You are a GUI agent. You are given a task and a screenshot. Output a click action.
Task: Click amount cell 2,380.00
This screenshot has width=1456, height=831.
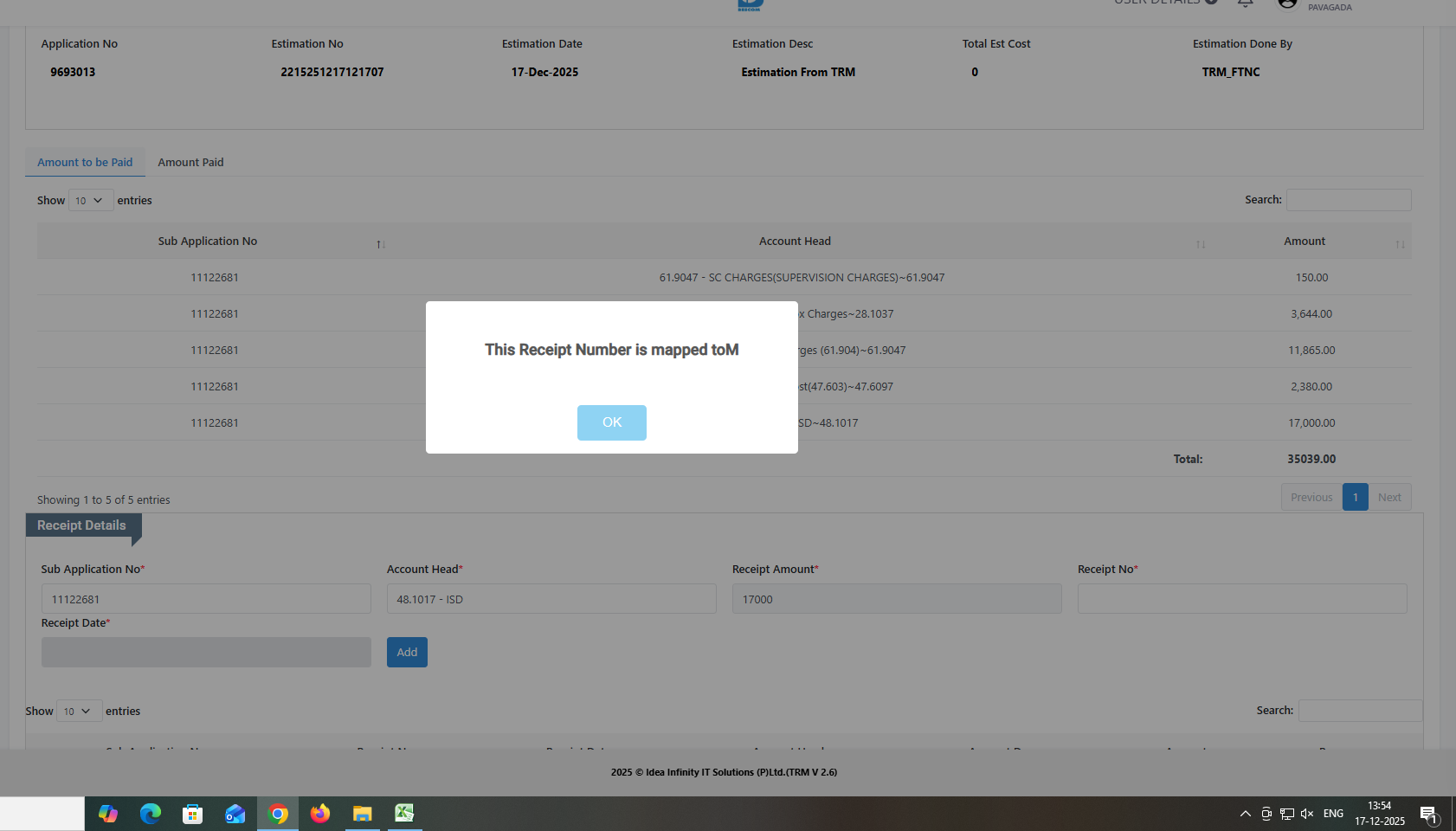click(1311, 387)
